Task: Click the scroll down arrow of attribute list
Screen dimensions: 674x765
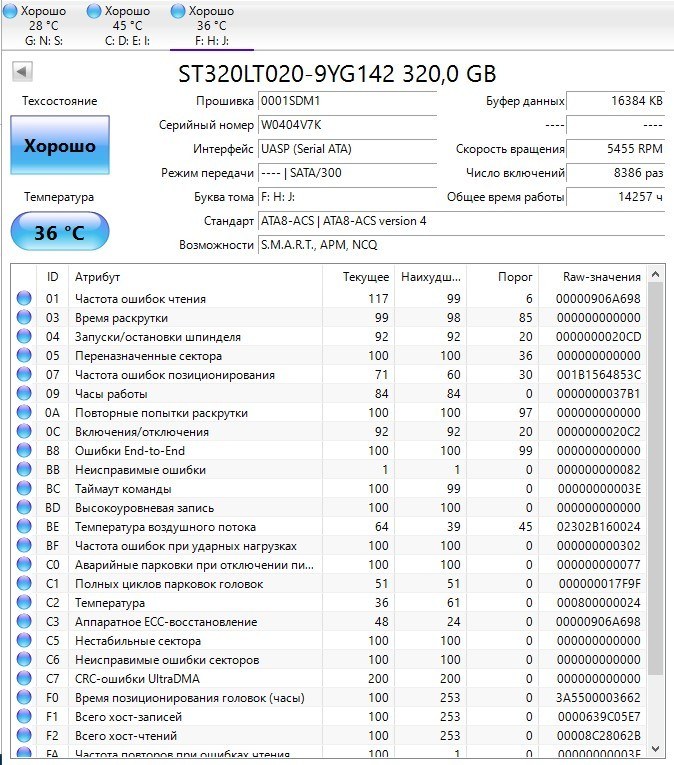Action: (655, 748)
